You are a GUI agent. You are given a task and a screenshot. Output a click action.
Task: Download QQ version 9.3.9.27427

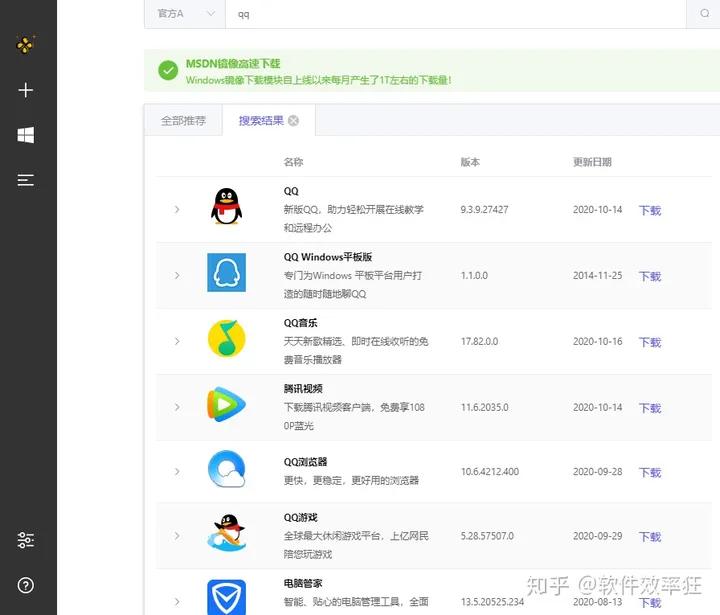[650, 210]
